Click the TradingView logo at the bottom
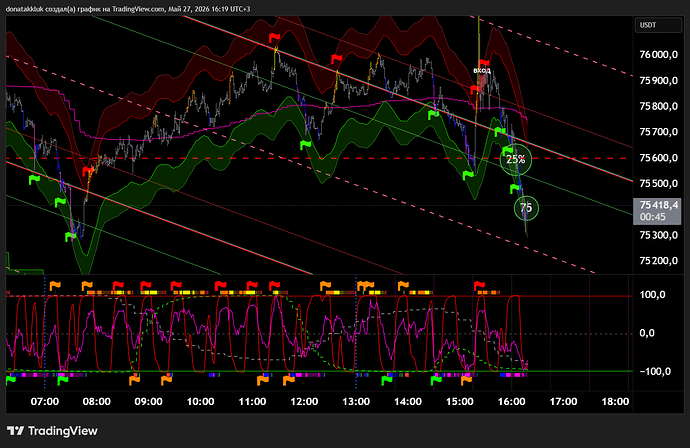Screen dimensions: 690x448 (x=52, y=431)
